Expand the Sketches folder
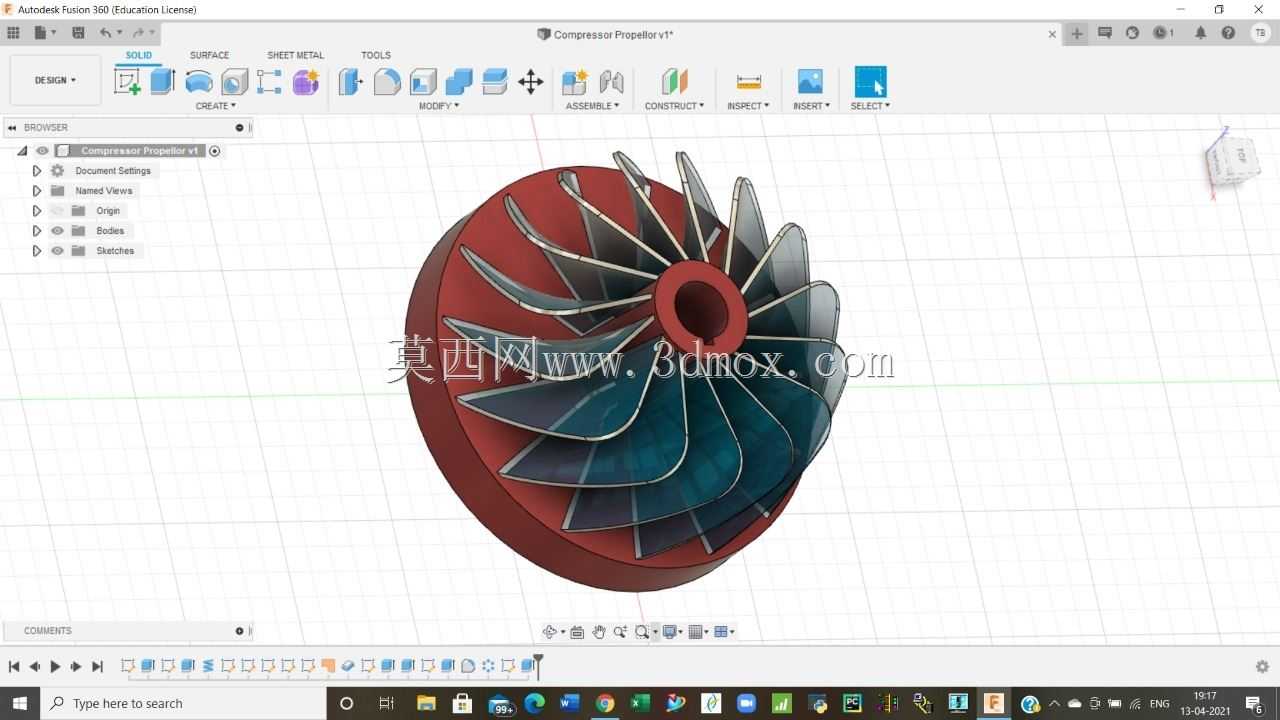This screenshot has width=1280, height=720. coord(37,251)
